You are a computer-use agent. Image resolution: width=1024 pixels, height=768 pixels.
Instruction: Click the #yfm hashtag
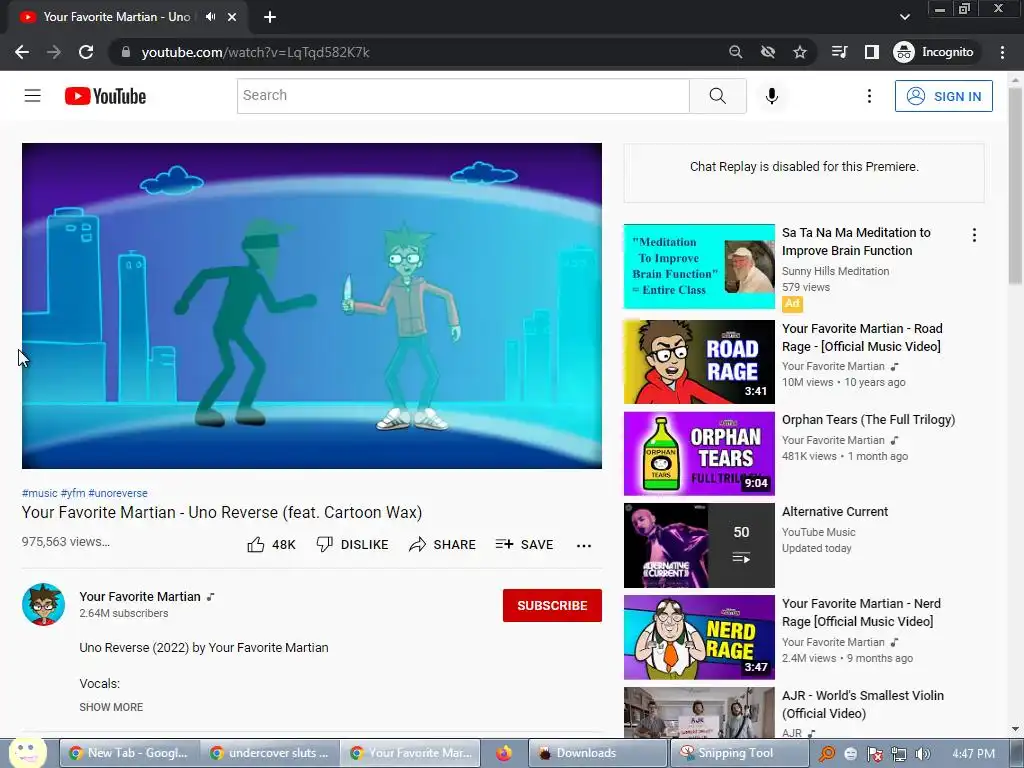(x=72, y=493)
